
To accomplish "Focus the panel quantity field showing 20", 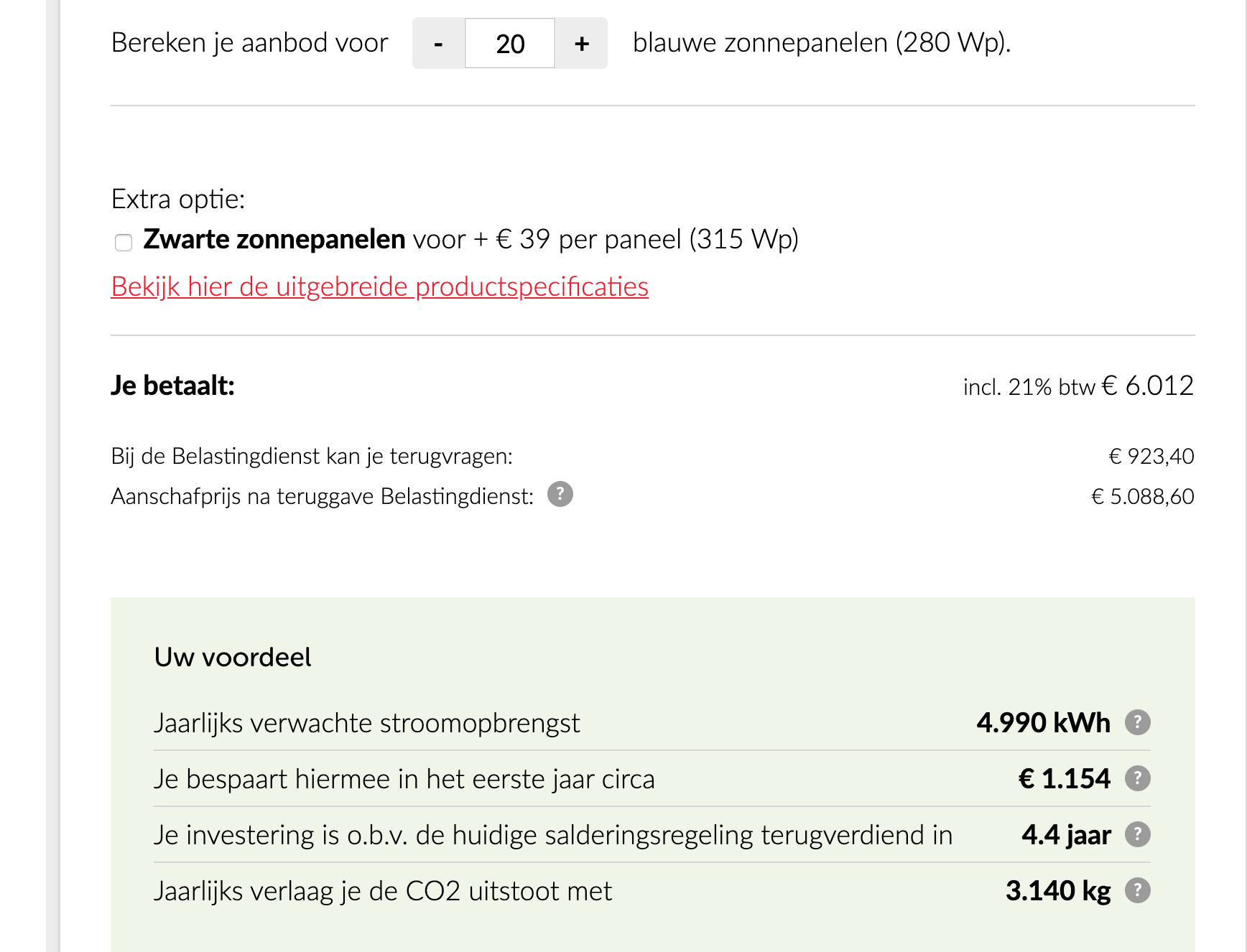I will coord(510,44).
